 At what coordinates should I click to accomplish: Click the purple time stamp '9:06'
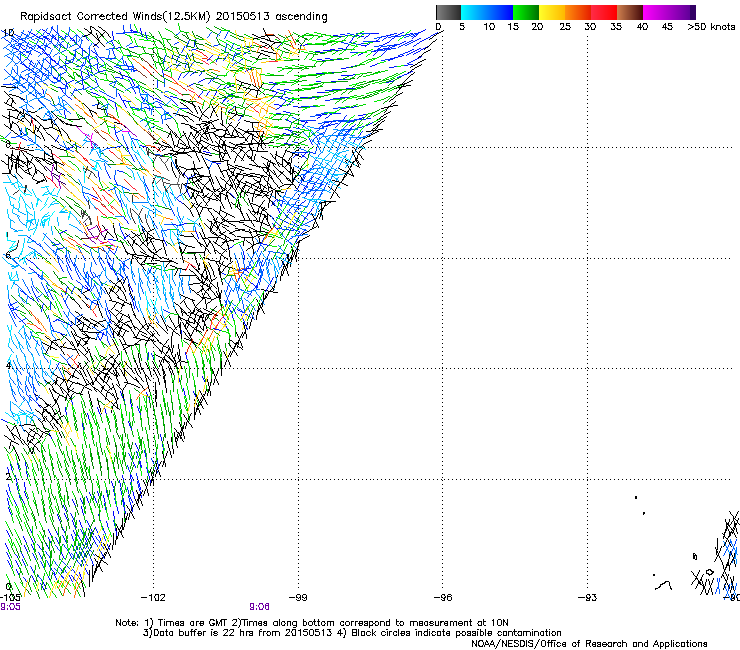tap(260, 607)
